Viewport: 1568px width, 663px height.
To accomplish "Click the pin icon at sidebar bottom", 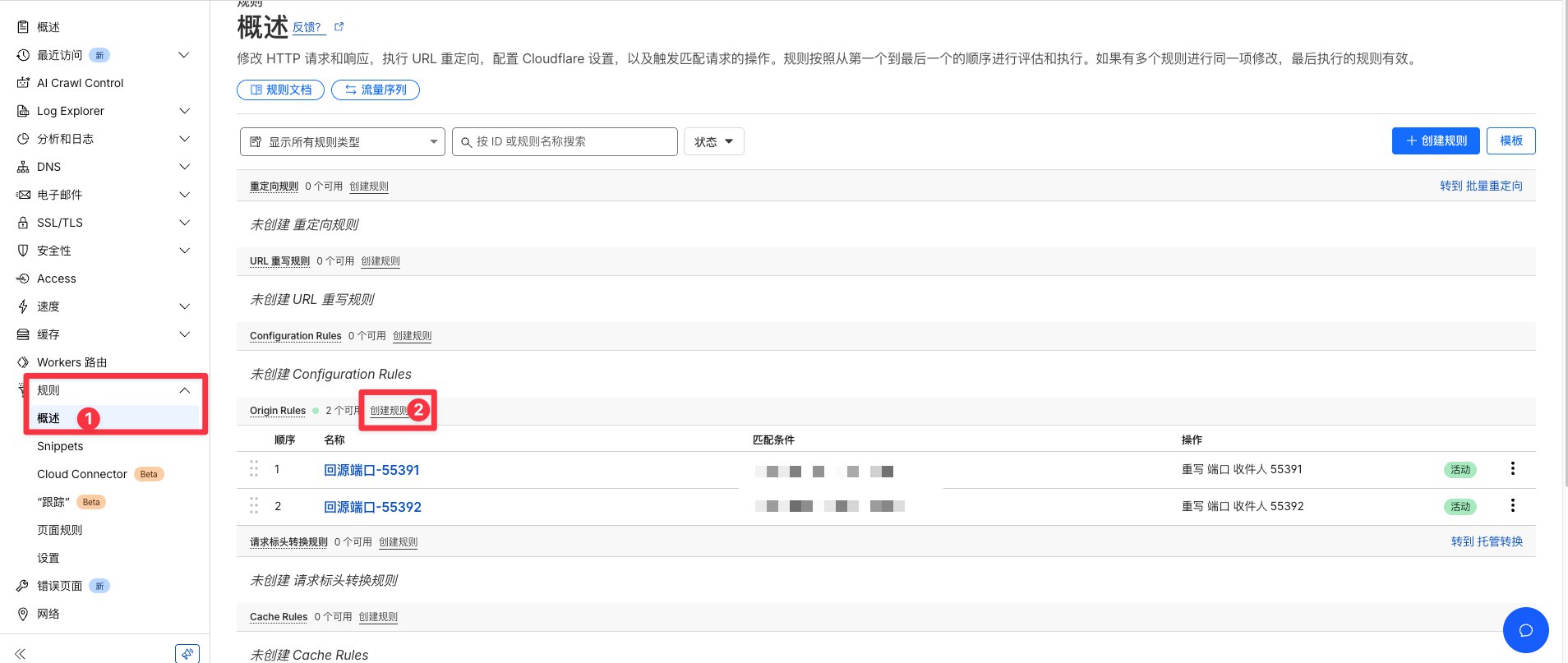I will click(187, 654).
